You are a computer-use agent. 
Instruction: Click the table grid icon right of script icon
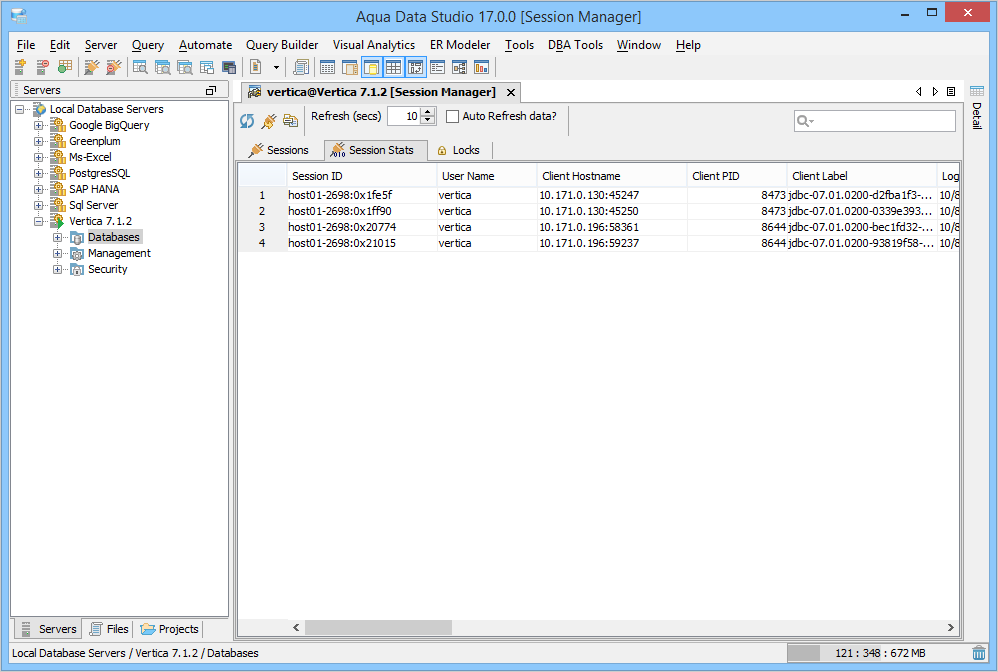click(x=328, y=67)
